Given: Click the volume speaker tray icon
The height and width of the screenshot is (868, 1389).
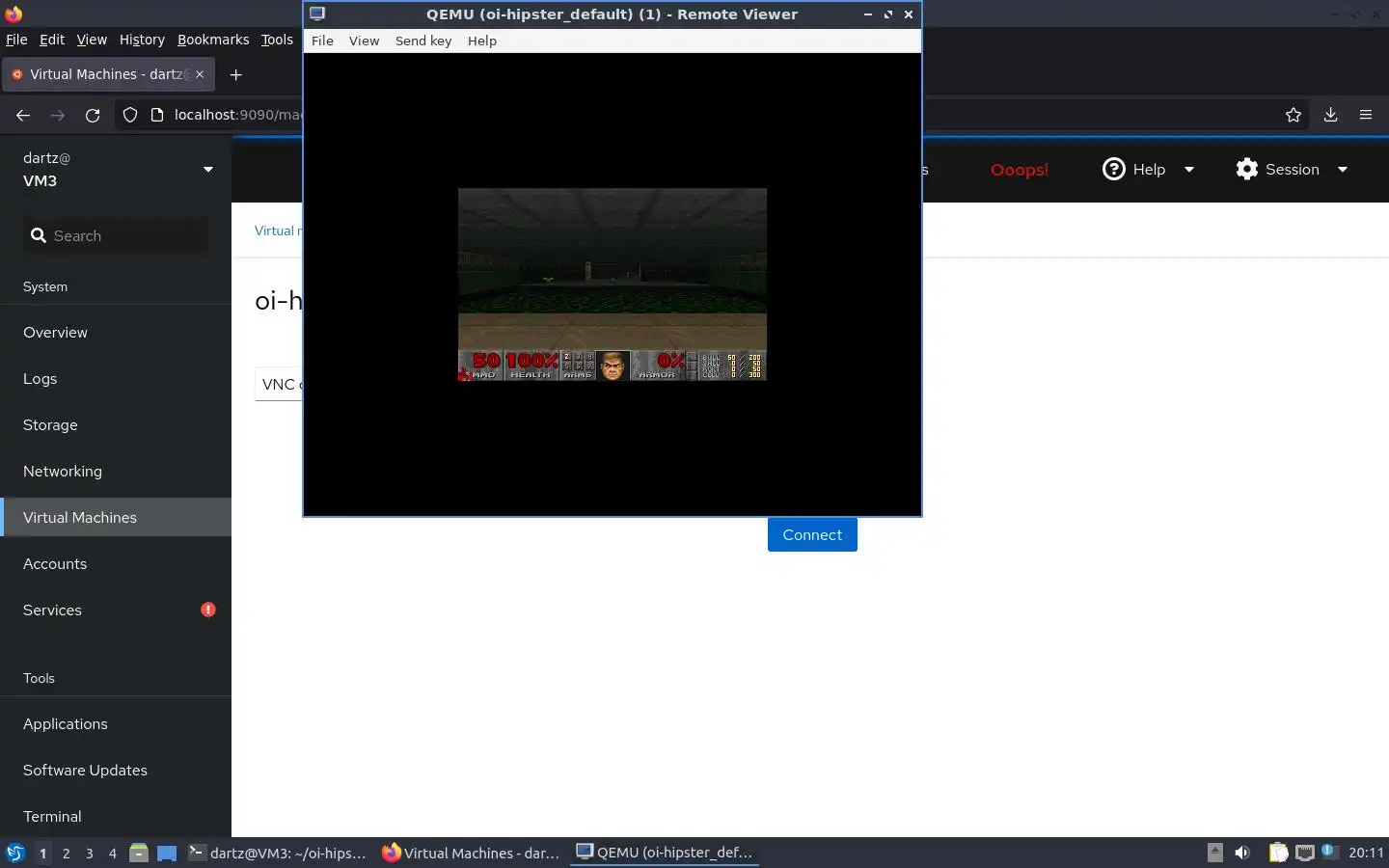Looking at the screenshot, I should click(1242, 853).
